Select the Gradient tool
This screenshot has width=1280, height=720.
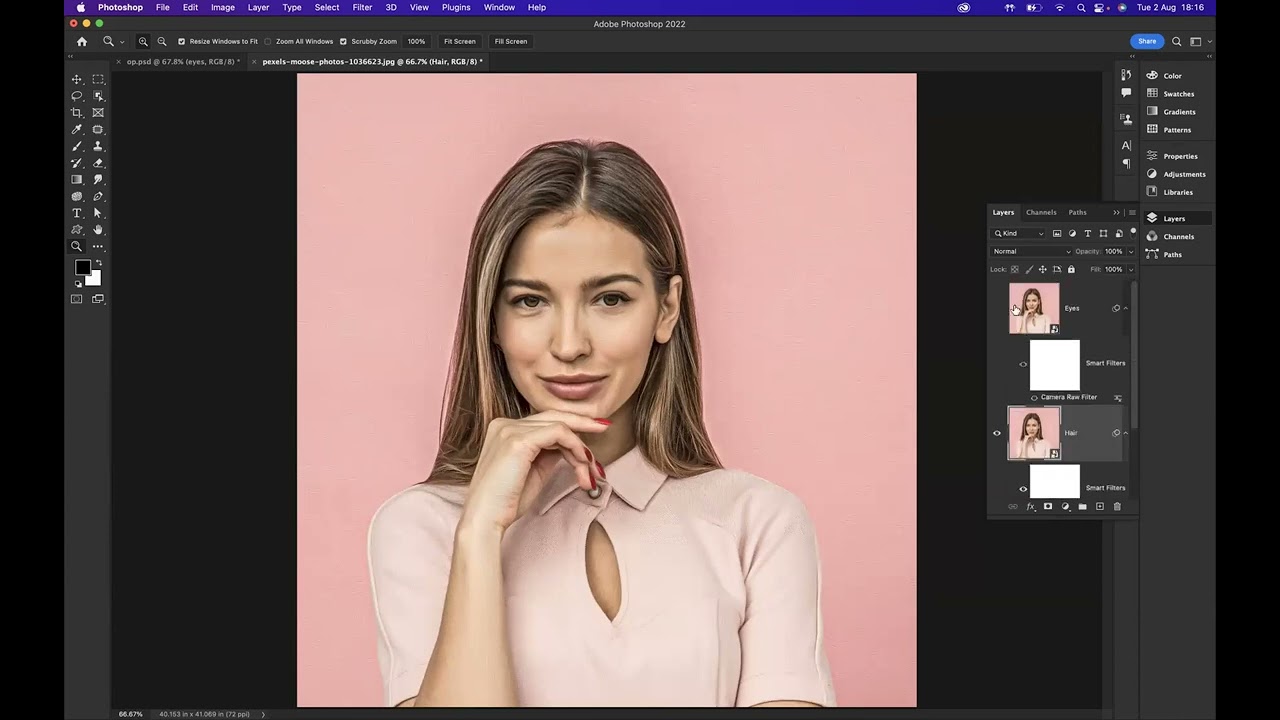tap(77, 180)
